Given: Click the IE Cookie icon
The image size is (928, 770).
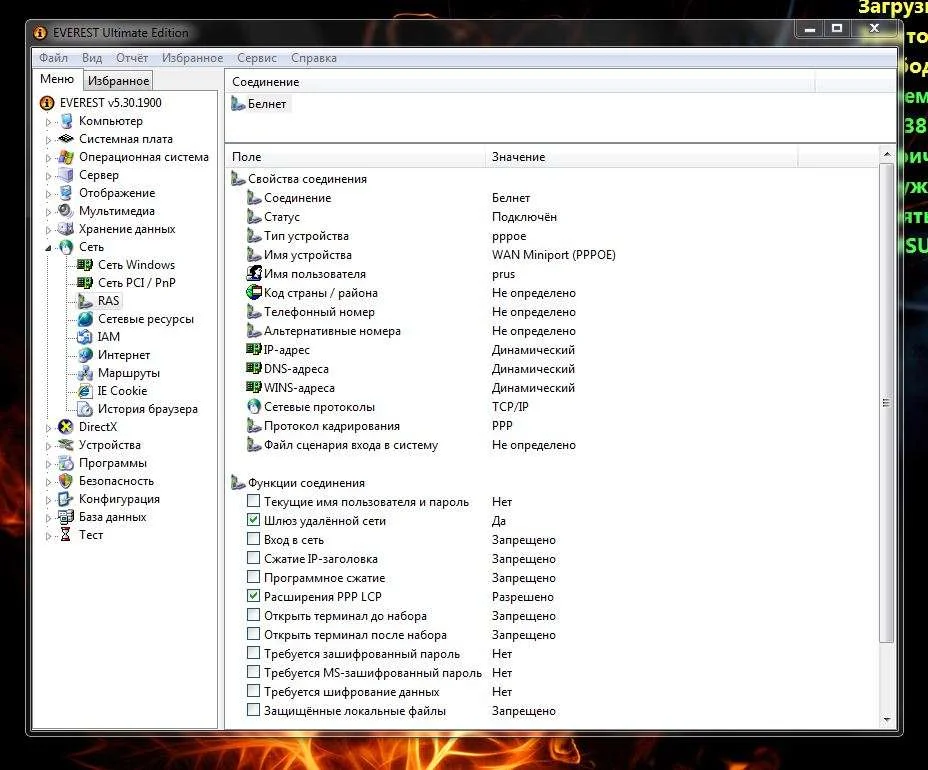Looking at the screenshot, I should coord(85,391).
